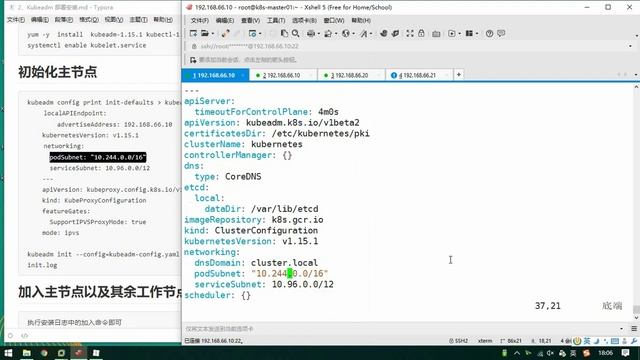640x360 pixels.
Task: Open Typora 段落(P) menu
Action: 64,20
